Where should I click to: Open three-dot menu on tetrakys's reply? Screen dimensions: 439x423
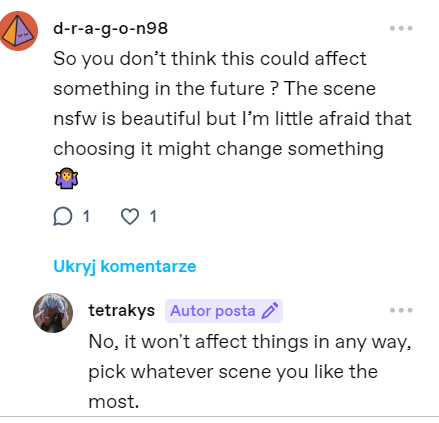(401, 310)
